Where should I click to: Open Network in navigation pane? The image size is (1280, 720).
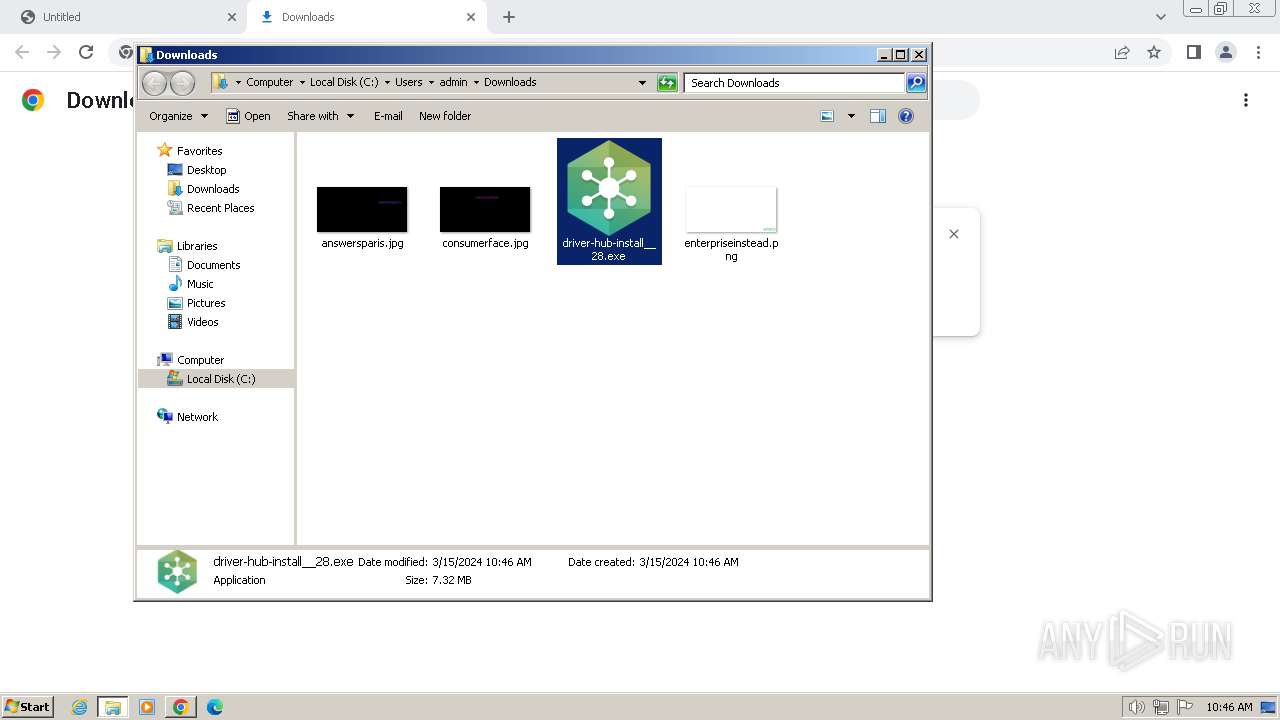[197, 417]
